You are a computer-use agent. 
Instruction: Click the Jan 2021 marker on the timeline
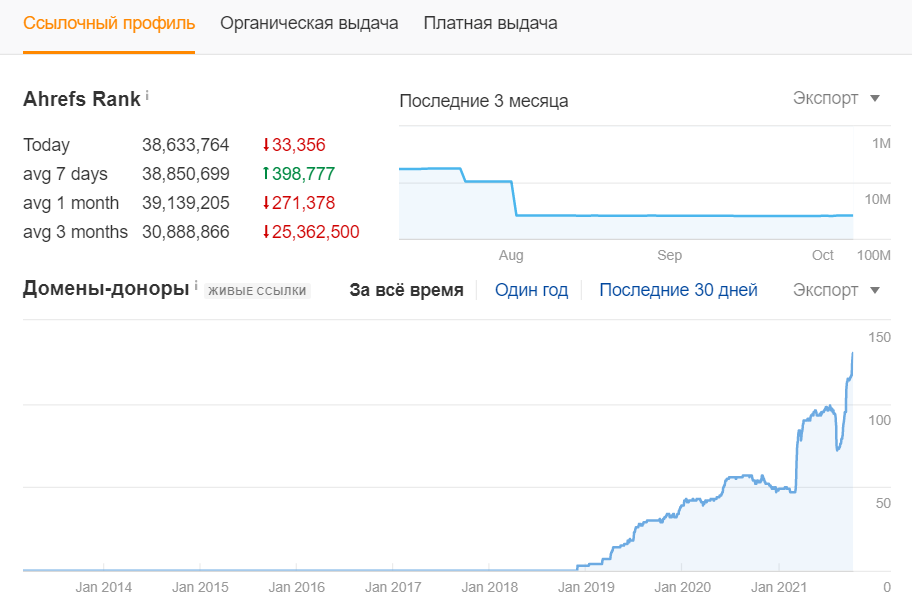point(779,587)
